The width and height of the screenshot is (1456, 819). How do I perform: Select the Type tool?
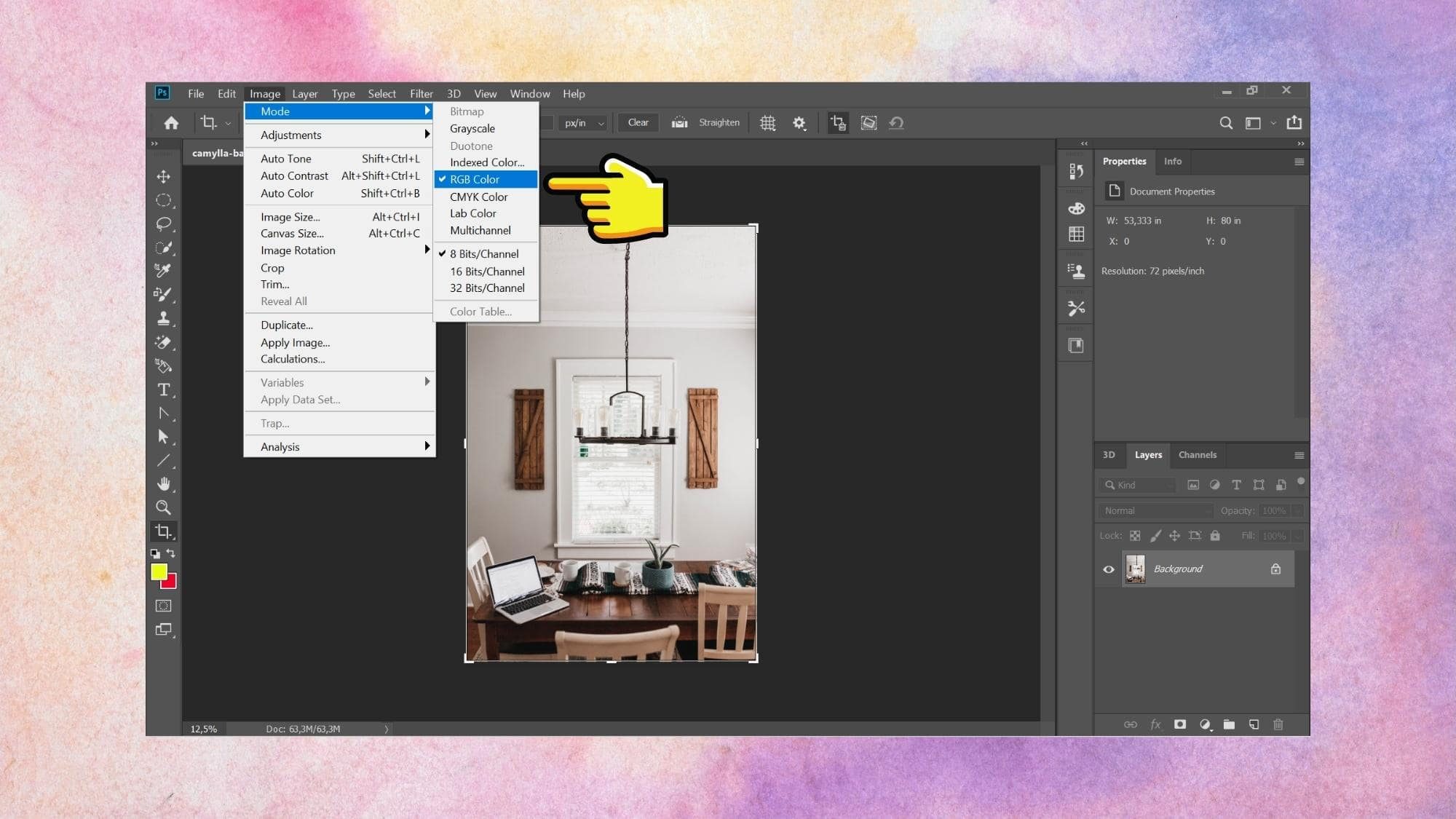coord(164,390)
